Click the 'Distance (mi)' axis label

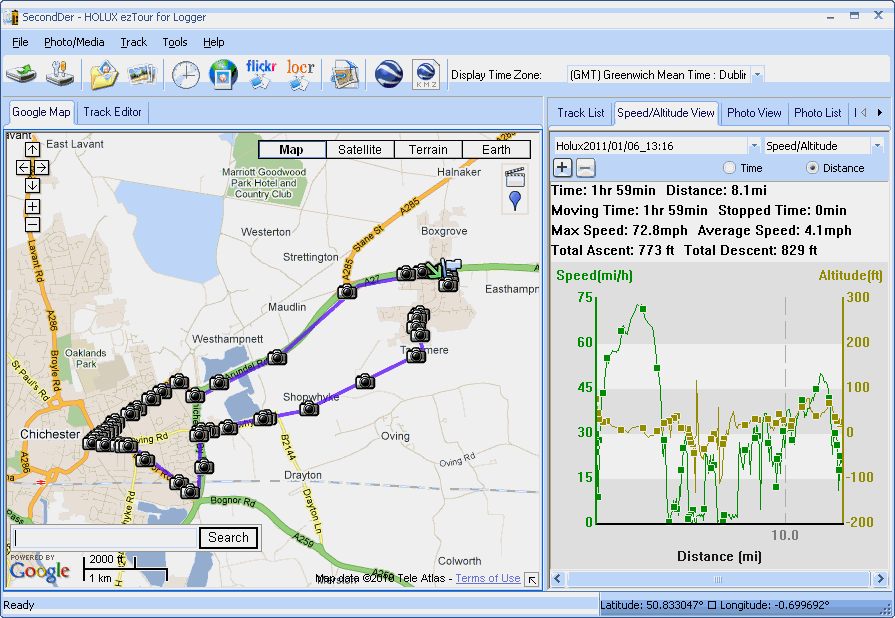point(719,556)
